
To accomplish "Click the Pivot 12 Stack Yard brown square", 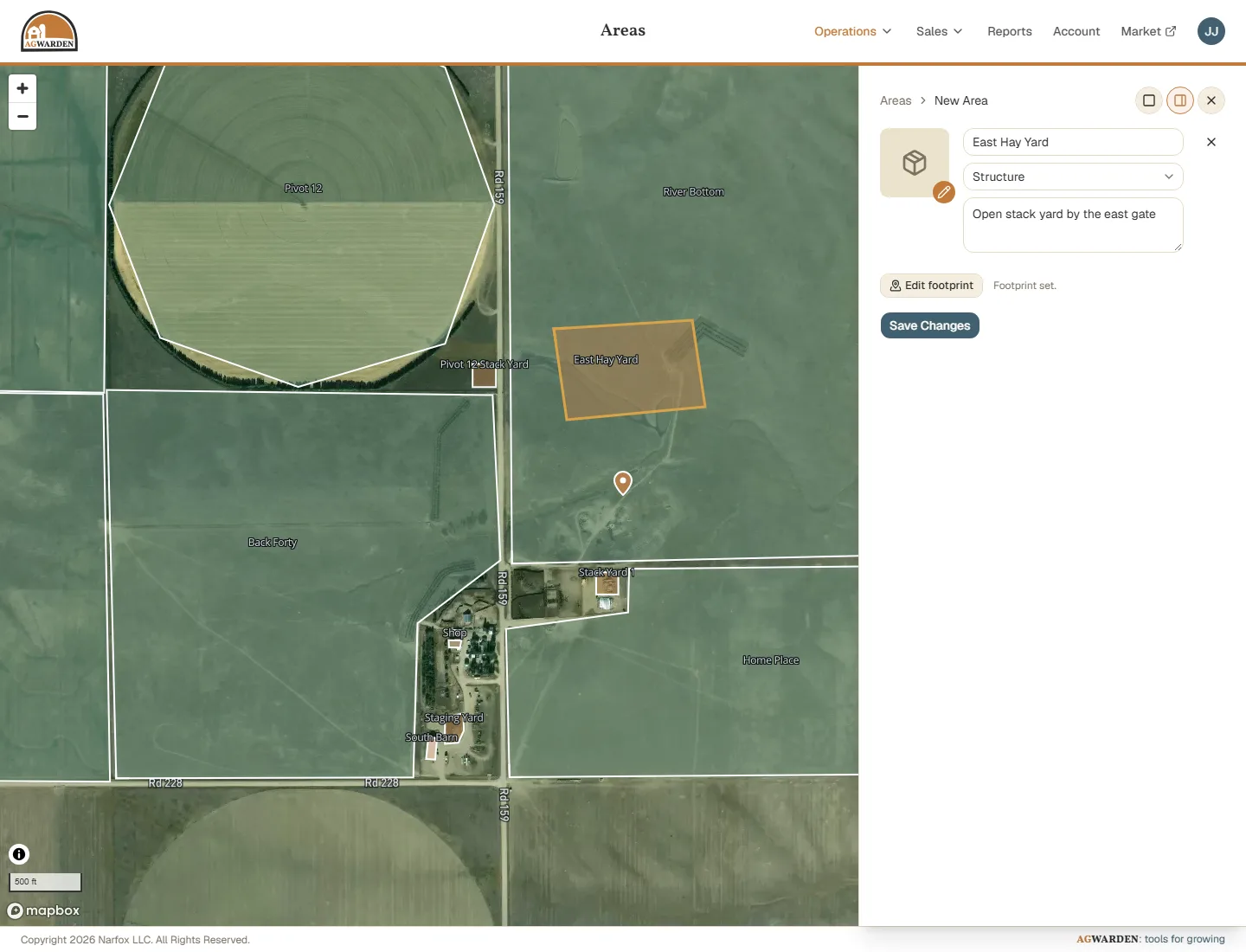I will pos(484,376).
